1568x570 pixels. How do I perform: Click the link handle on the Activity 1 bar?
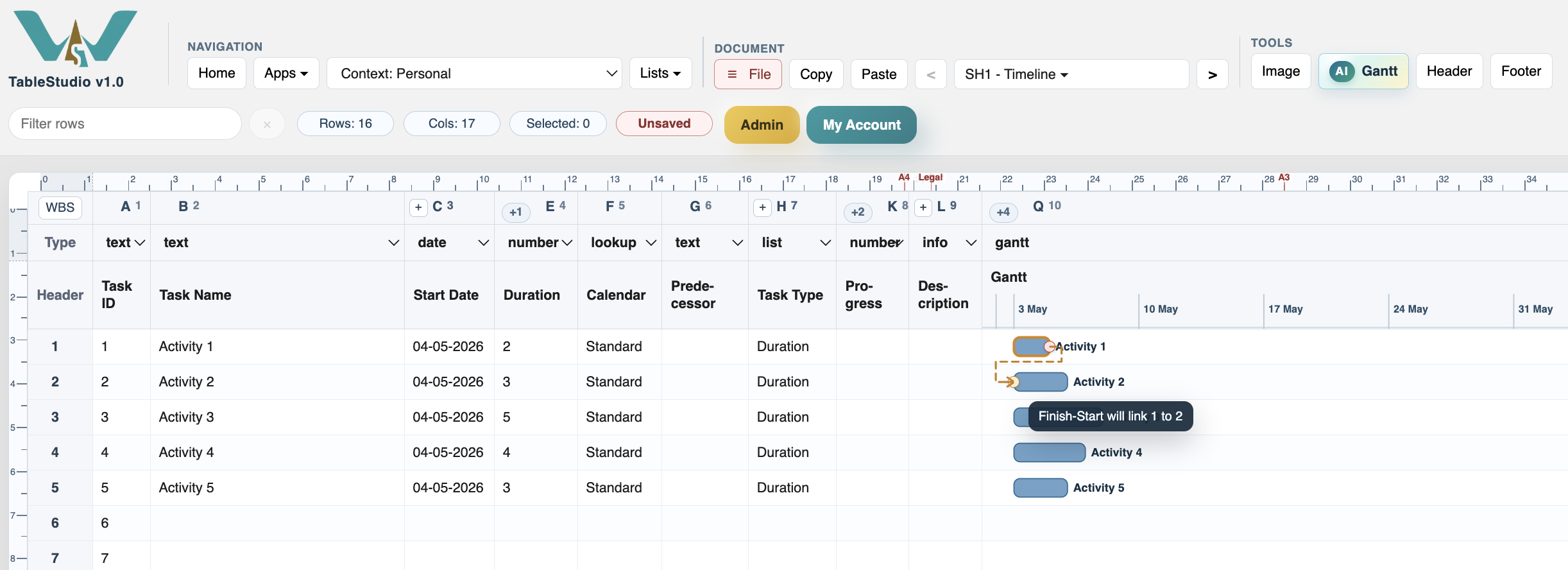tap(1050, 347)
